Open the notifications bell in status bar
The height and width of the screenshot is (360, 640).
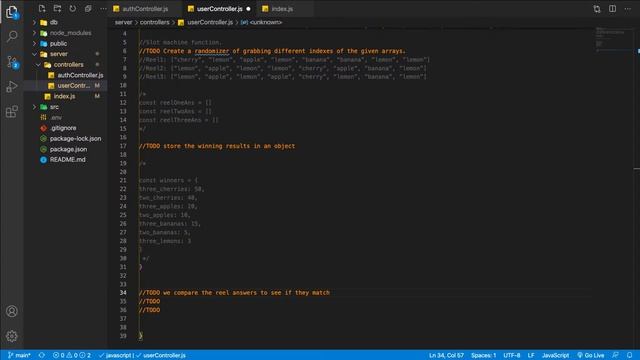[630, 355]
